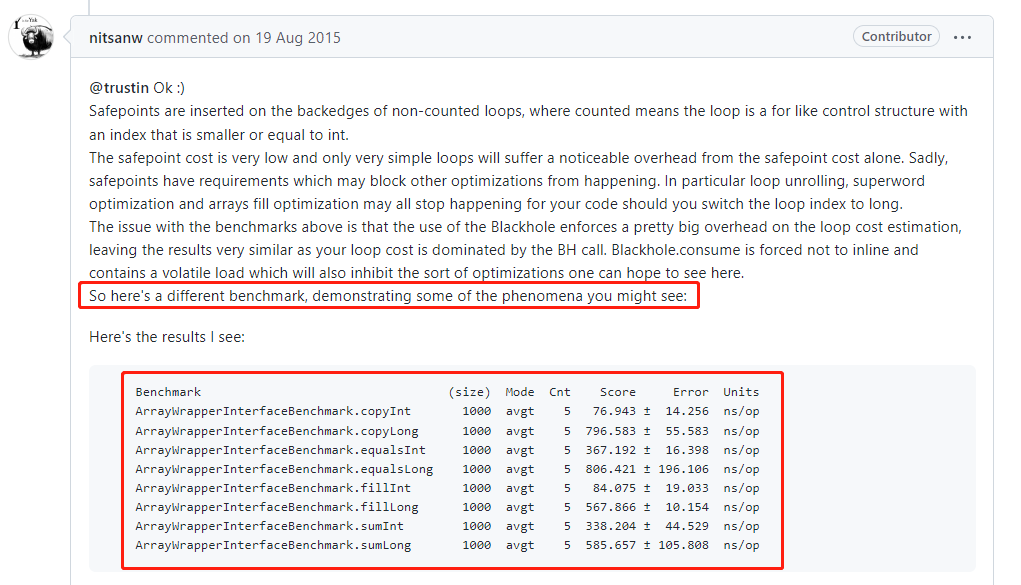Click the score value 76.943
The width and height of the screenshot is (1021, 585).
tap(614, 411)
